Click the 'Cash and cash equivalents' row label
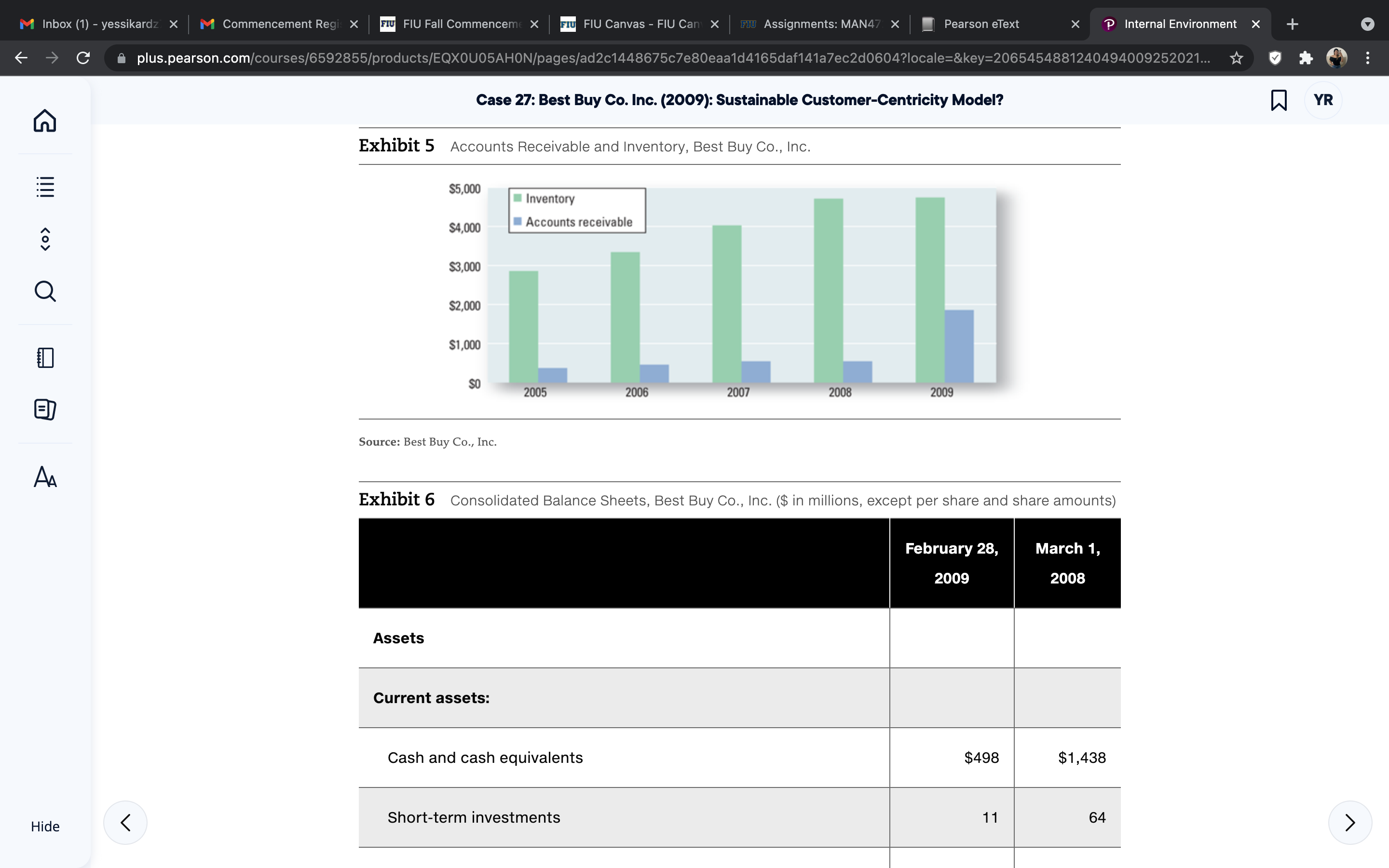Image resolution: width=1389 pixels, height=868 pixels. pos(485,758)
